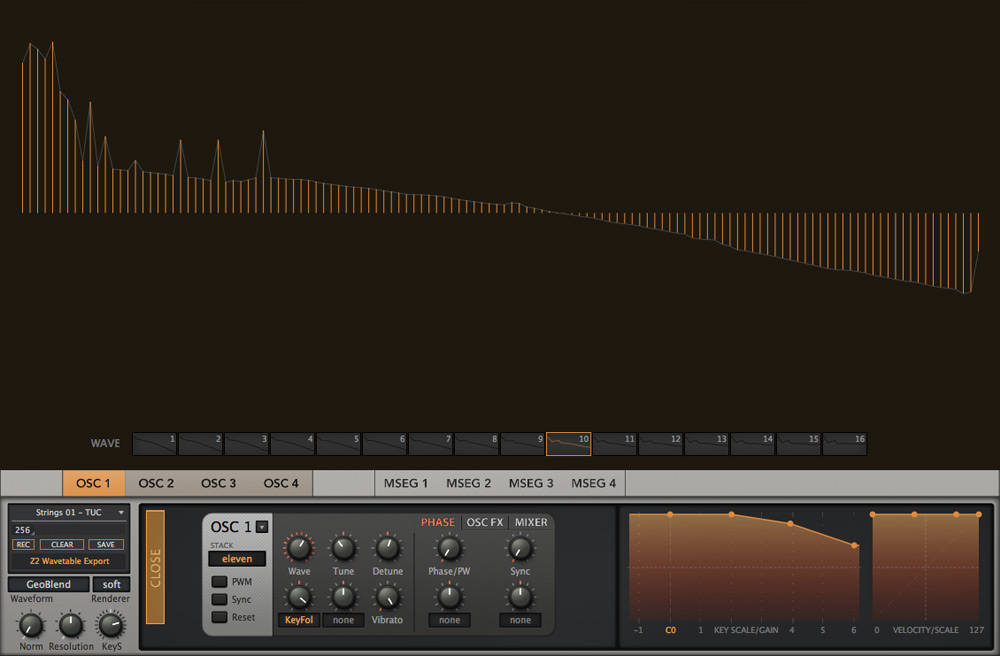Expand the OSC 1 arrow menu

pyautogui.click(x=262, y=527)
